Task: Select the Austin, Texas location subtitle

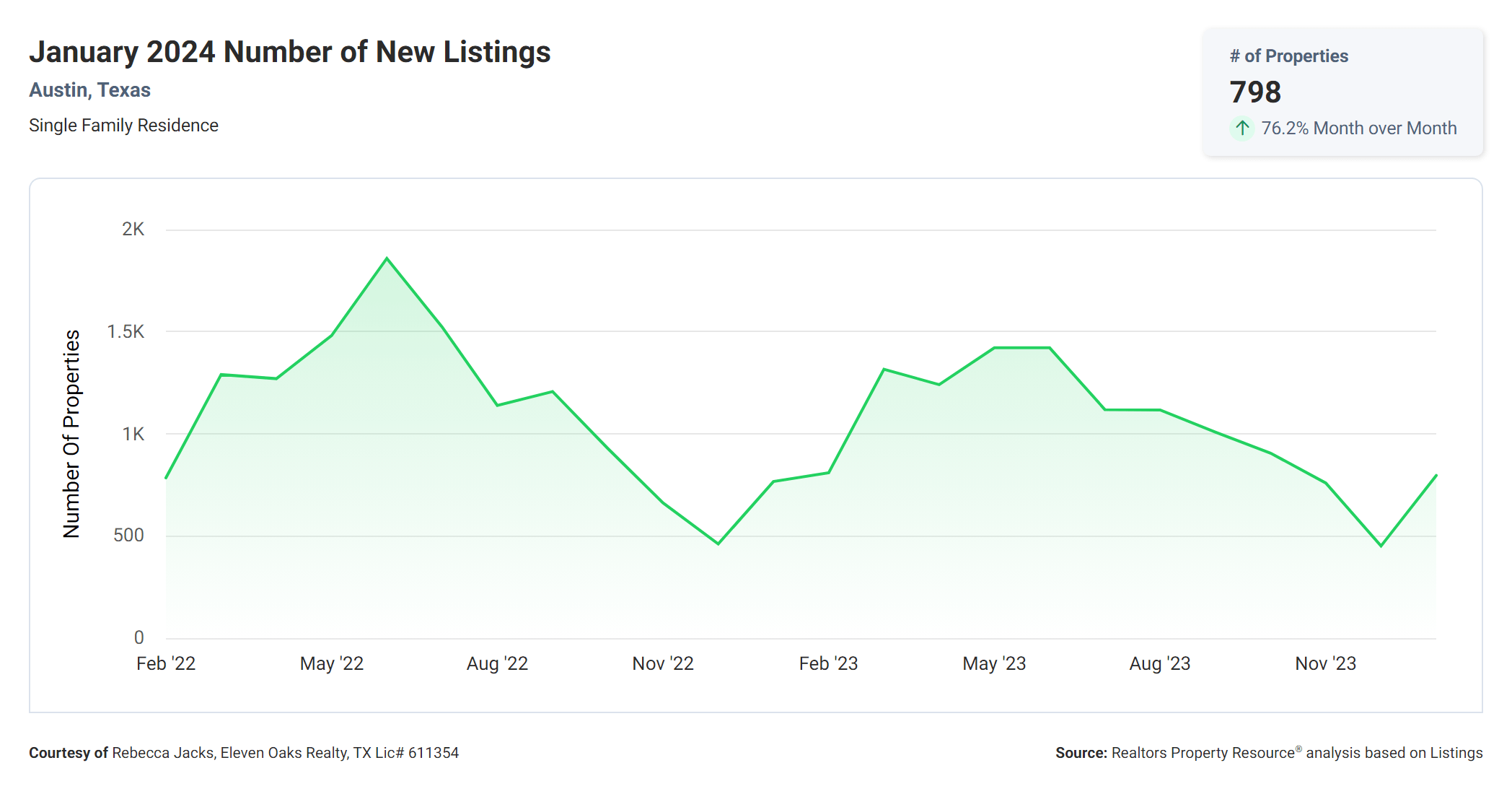Action: click(89, 90)
